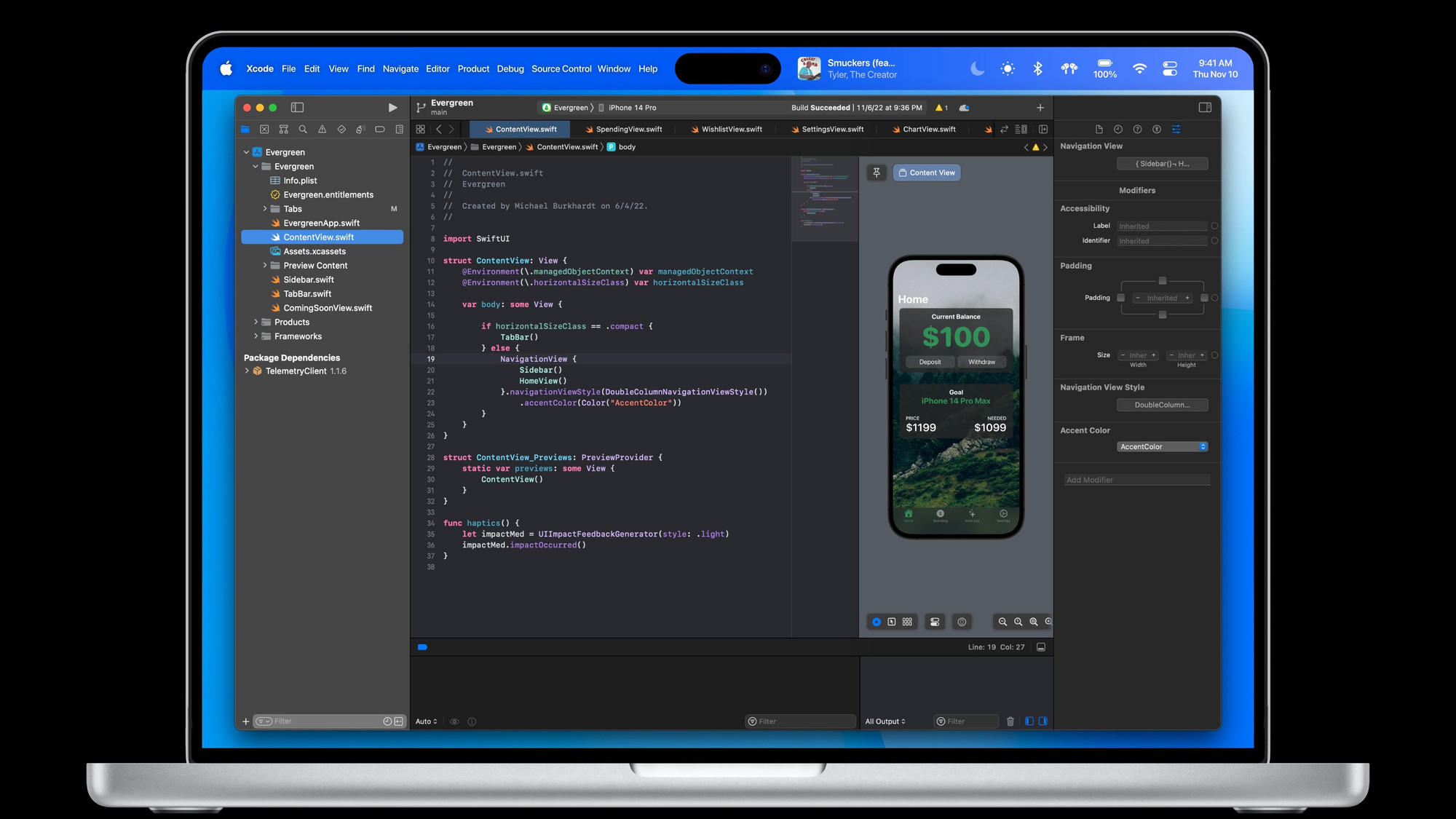Screen dimensions: 1456x819
Task: Expand the Tabs folder
Action: 265,209
